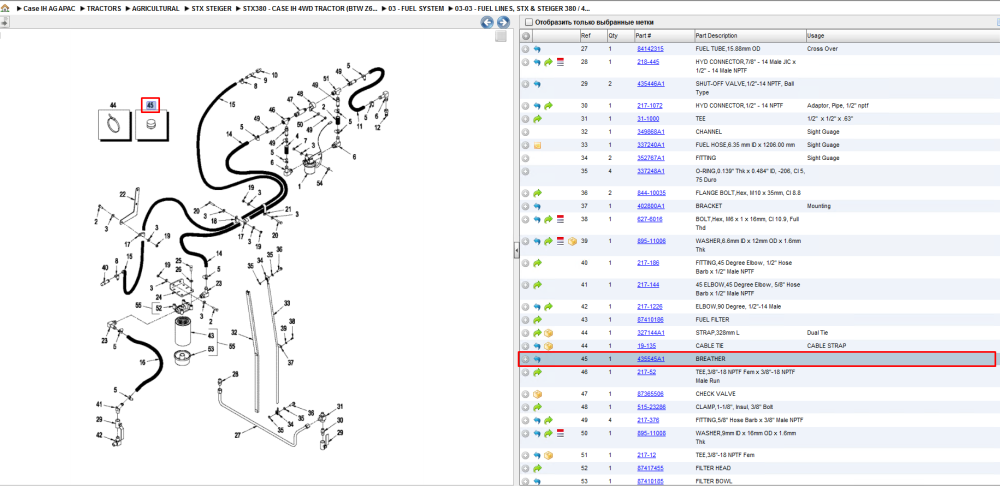The height and width of the screenshot is (486, 1000).
Task: Click blue back-arrow icon in SHUT-OFF VALVE row
Action: click(x=537, y=84)
